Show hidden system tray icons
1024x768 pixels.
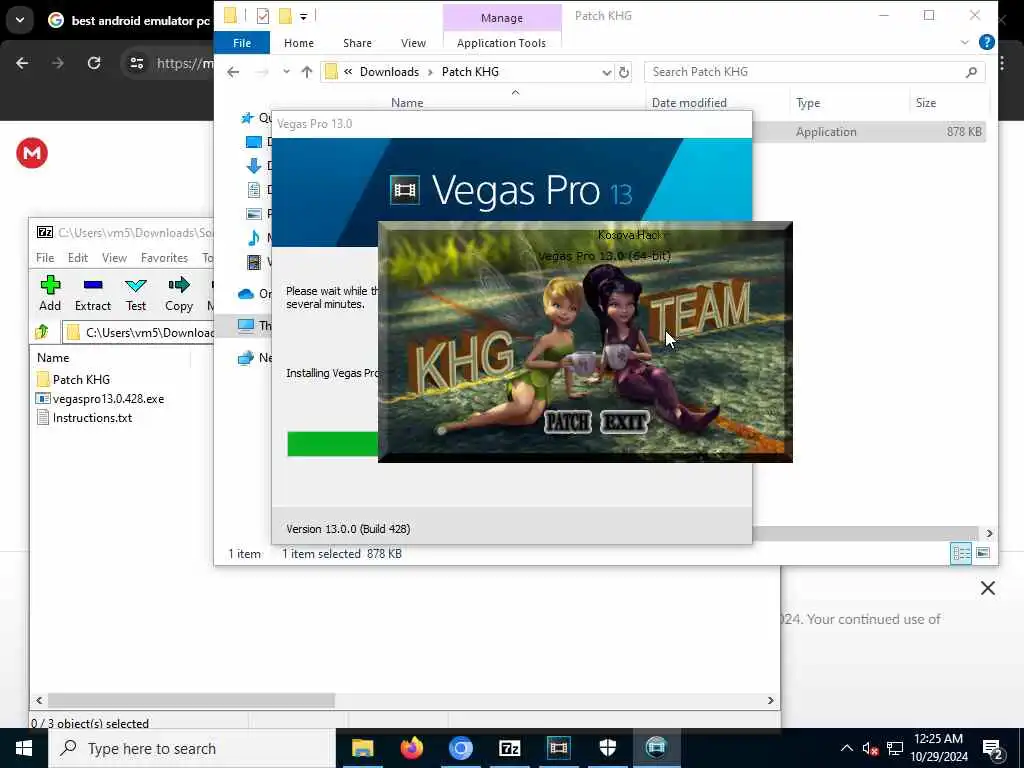point(846,748)
